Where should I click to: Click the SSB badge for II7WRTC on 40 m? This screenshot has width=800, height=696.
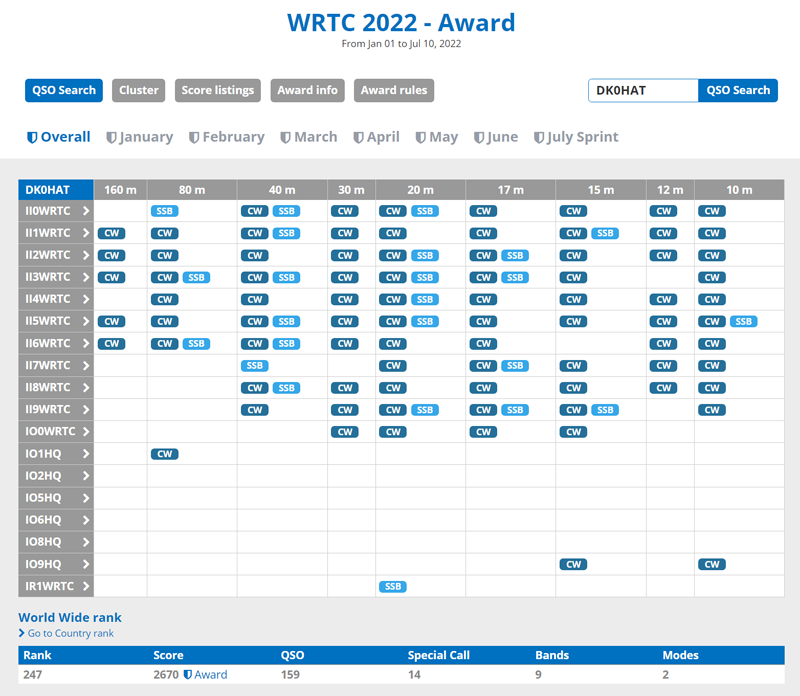point(255,365)
